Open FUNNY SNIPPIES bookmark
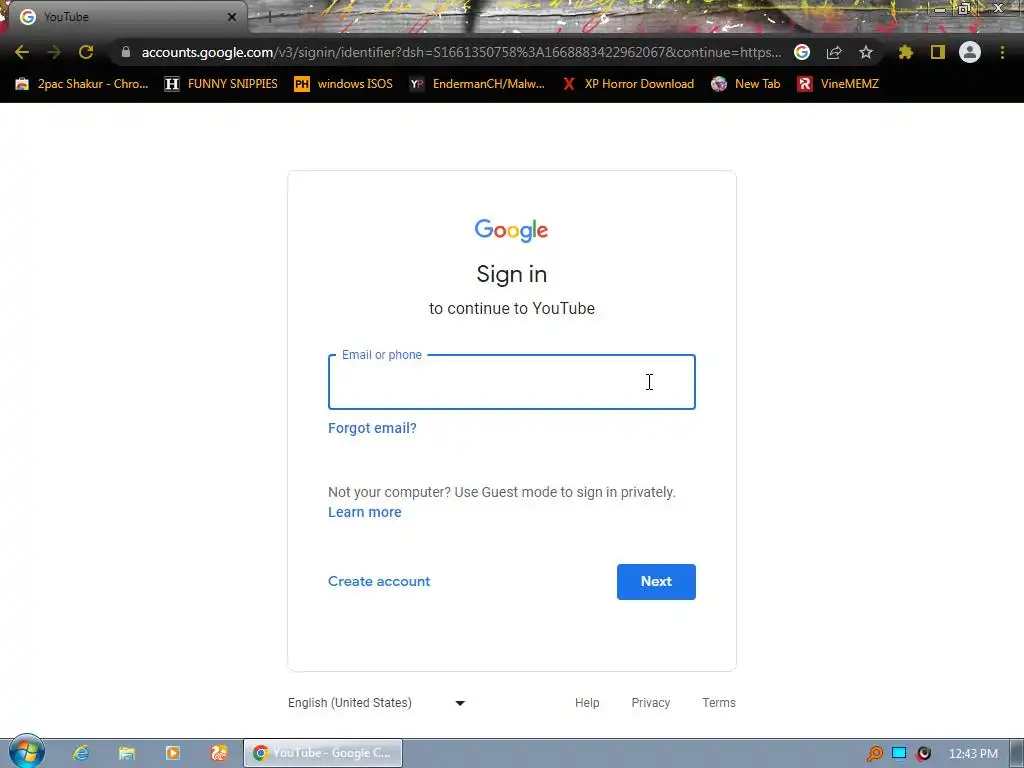 tap(221, 84)
